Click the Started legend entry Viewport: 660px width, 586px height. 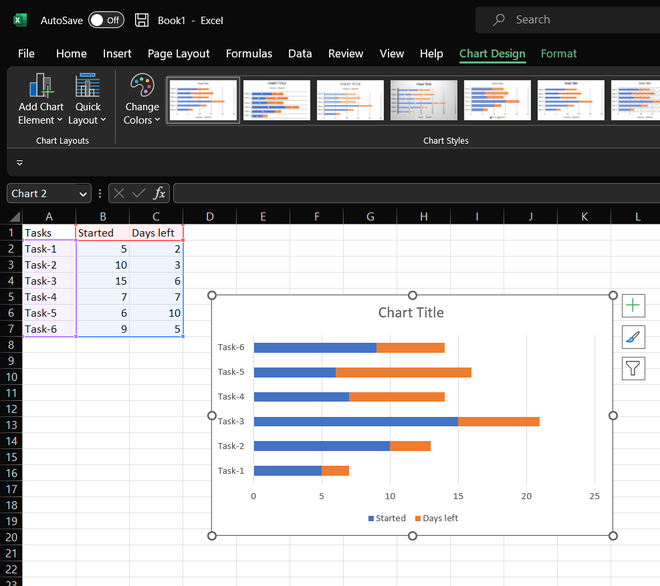tap(387, 518)
